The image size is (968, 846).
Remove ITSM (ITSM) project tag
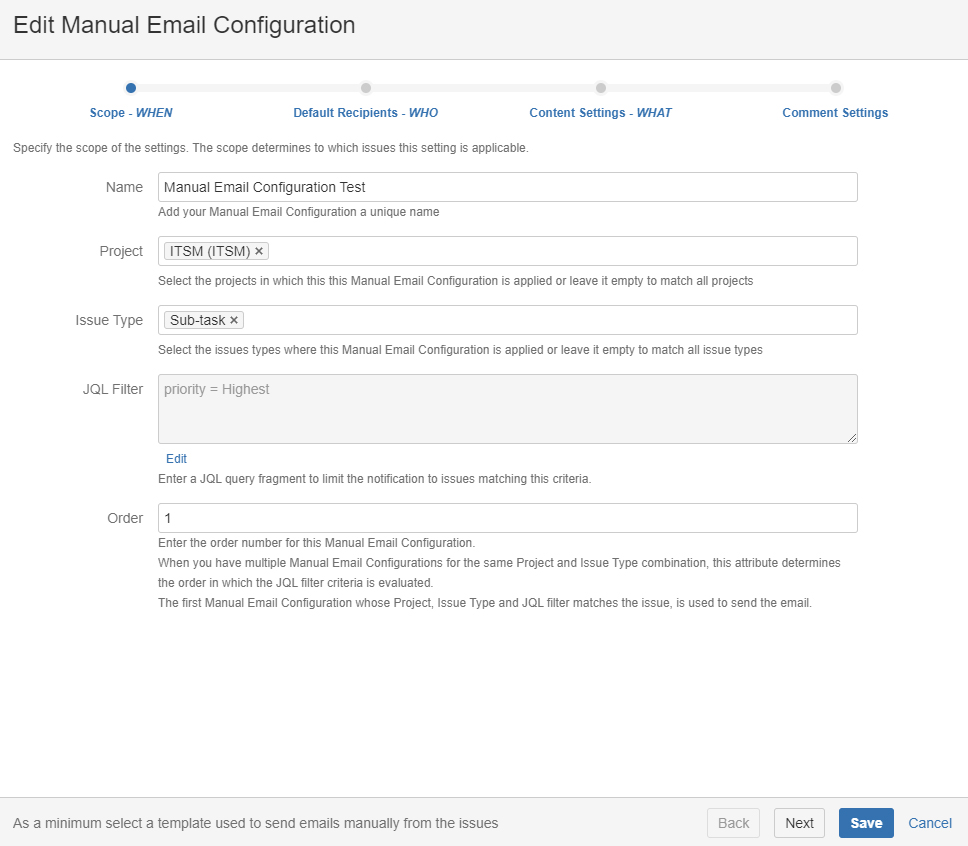coord(259,251)
